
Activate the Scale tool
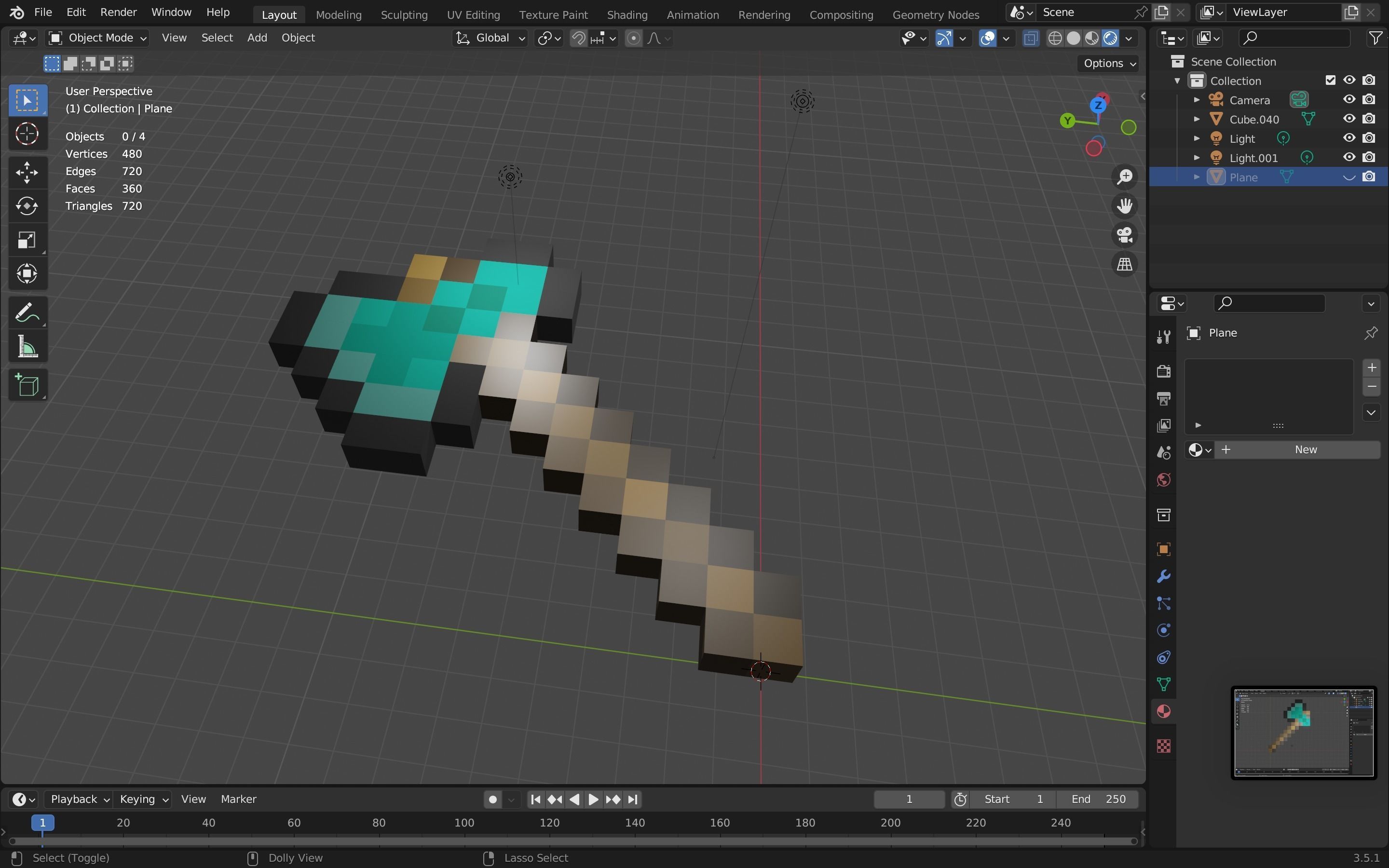click(27, 240)
